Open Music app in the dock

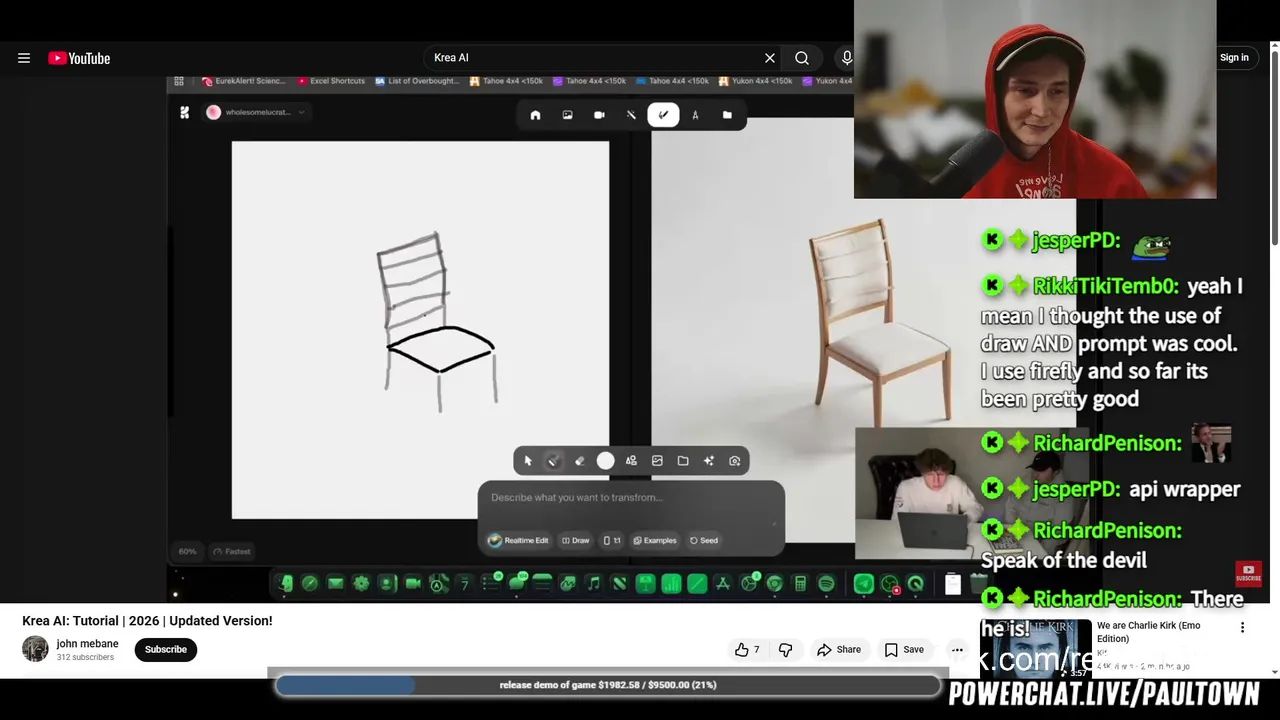tap(594, 584)
